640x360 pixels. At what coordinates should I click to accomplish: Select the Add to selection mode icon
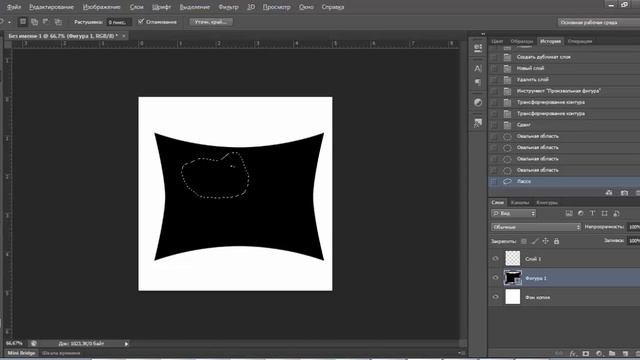click(34, 22)
